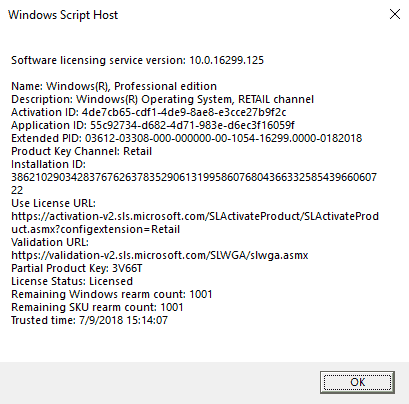409x404 pixels.
Task: Click the Installation ID label
Action: click(48, 164)
